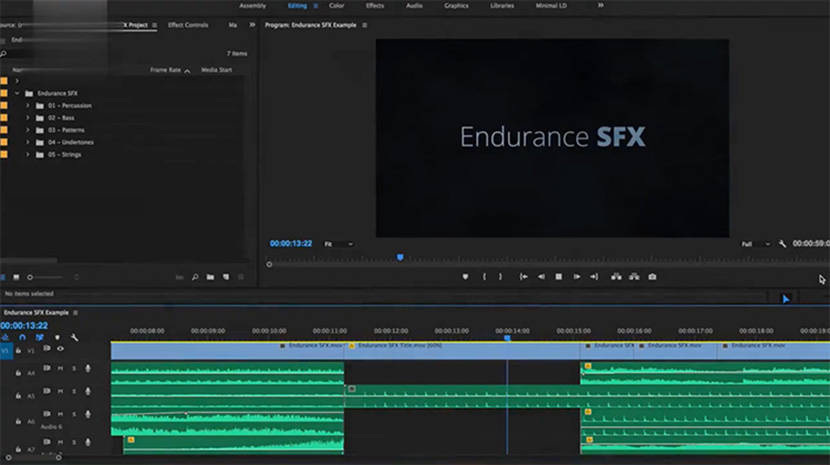Image resolution: width=830 pixels, height=465 pixels.
Task: Expand the 02 - Bass bin
Action: 28,118
